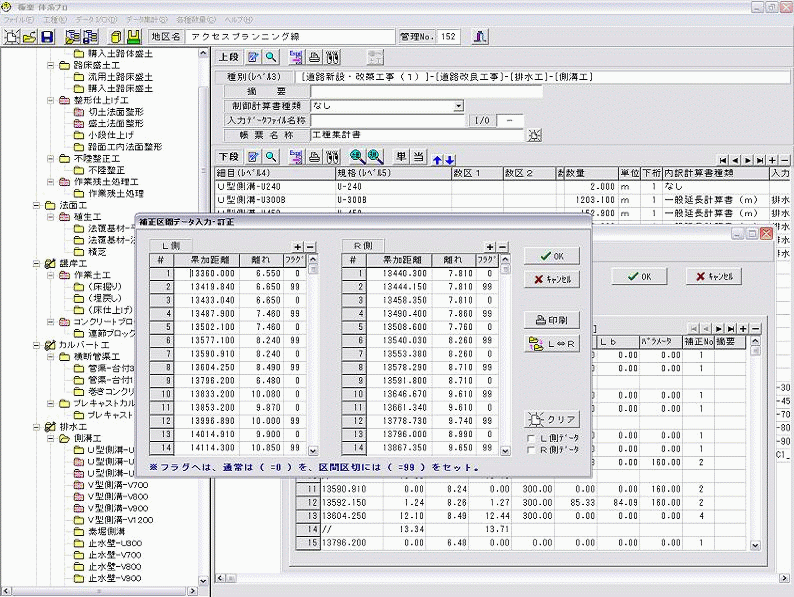Enable the L側データ checkbox
Viewport: 794px width, 597px height.
pos(532,439)
